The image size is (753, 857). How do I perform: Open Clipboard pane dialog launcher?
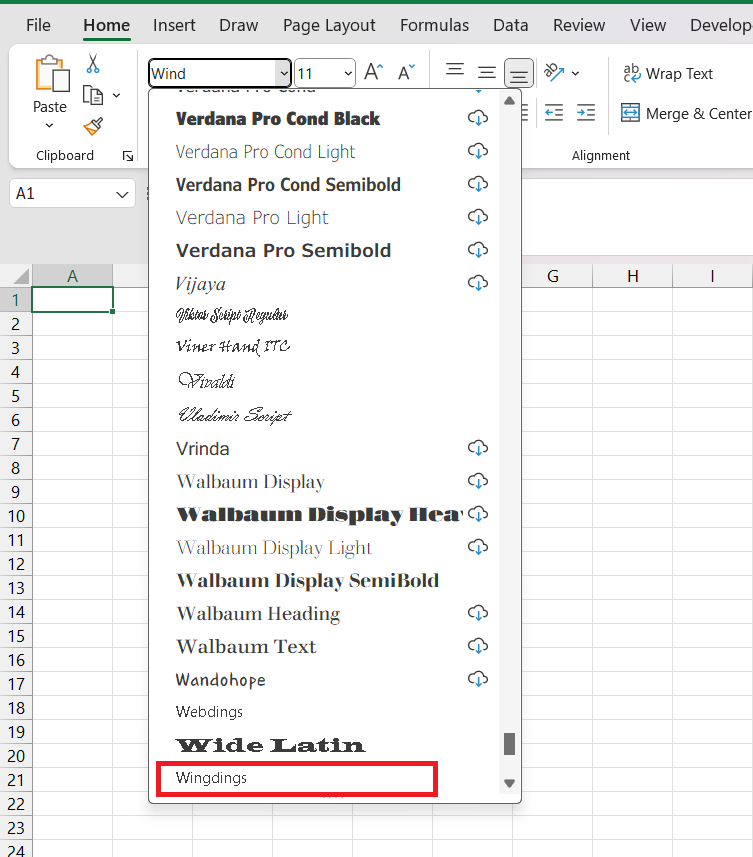(x=128, y=156)
